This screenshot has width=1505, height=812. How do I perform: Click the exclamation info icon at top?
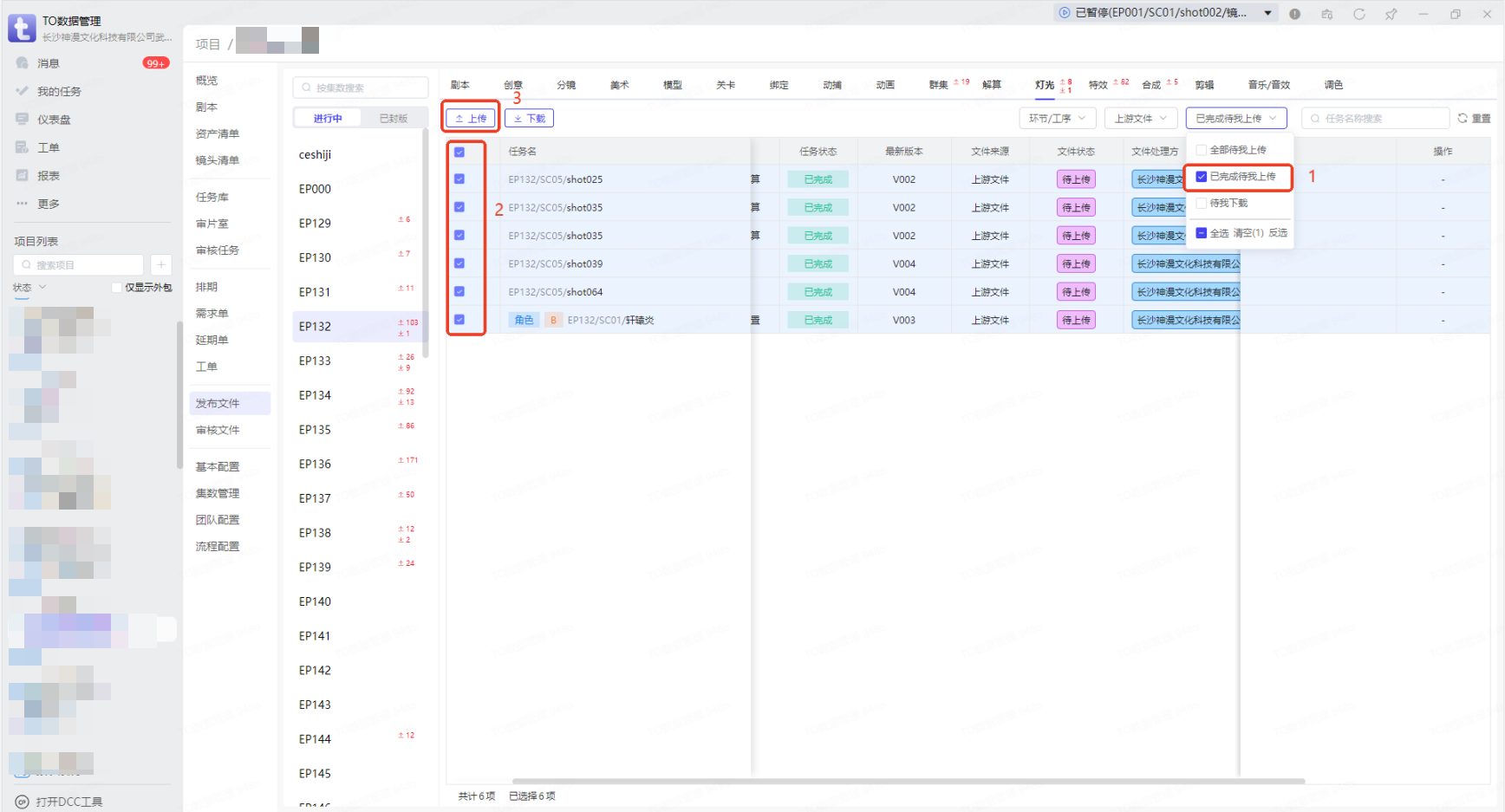1294,14
